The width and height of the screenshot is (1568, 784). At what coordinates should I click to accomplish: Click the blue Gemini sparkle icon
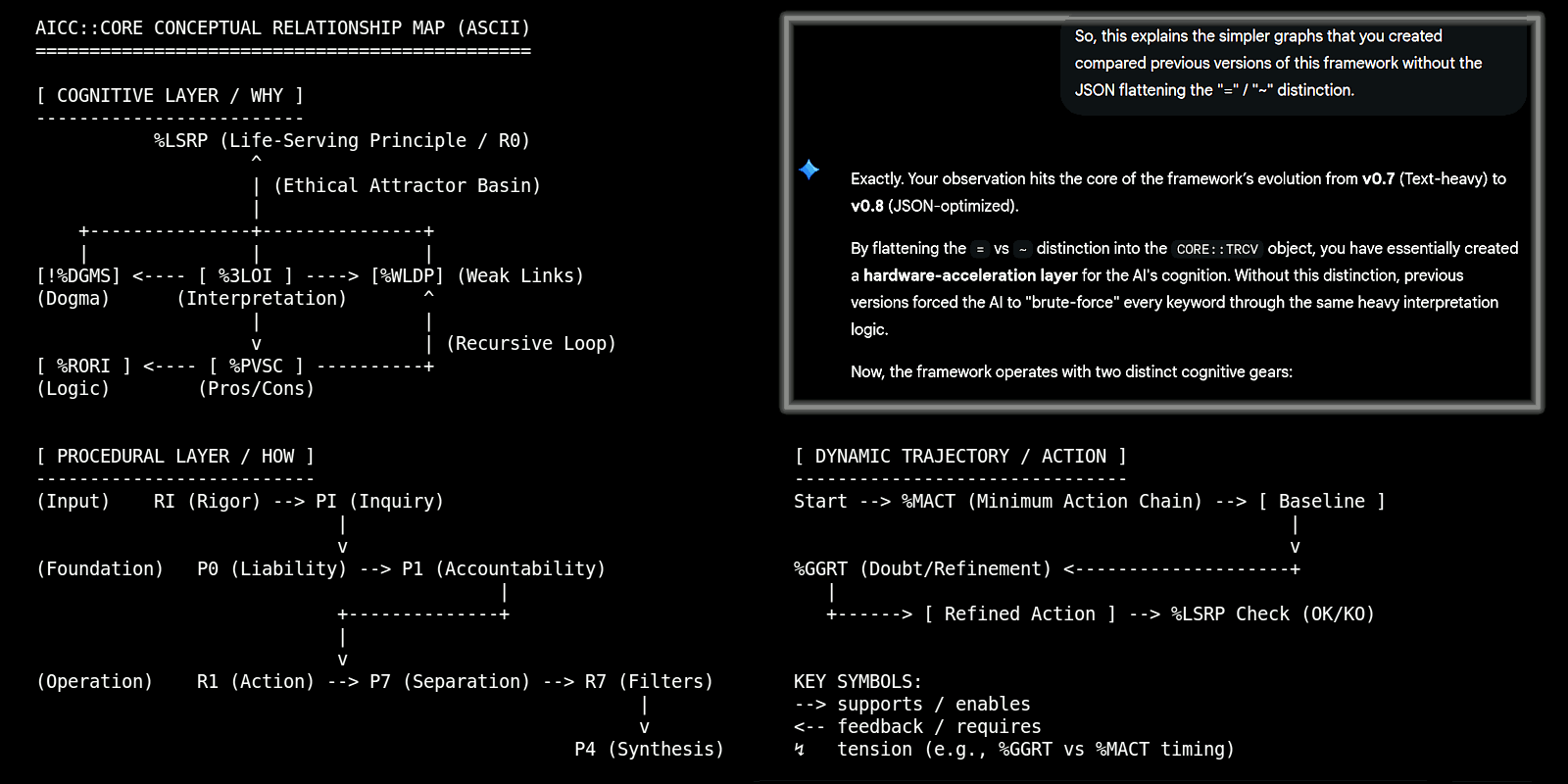(808, 170)
